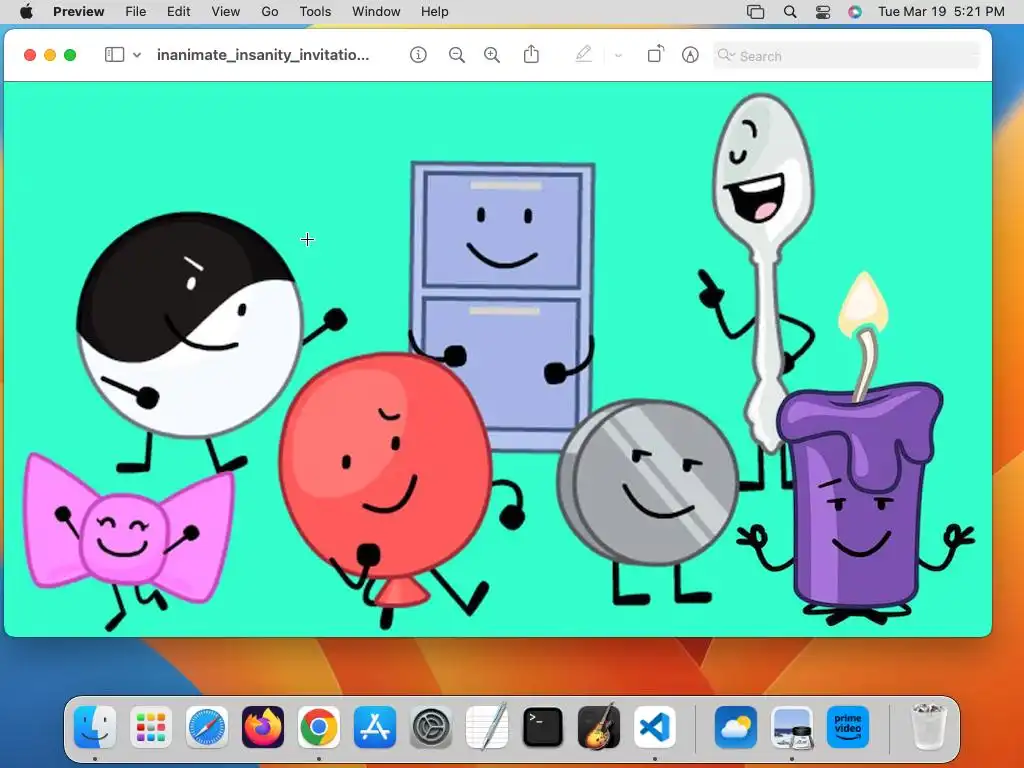Screen dimensions: 1024x768
Task: Click the date and time clock
Action: pos(941,12)
